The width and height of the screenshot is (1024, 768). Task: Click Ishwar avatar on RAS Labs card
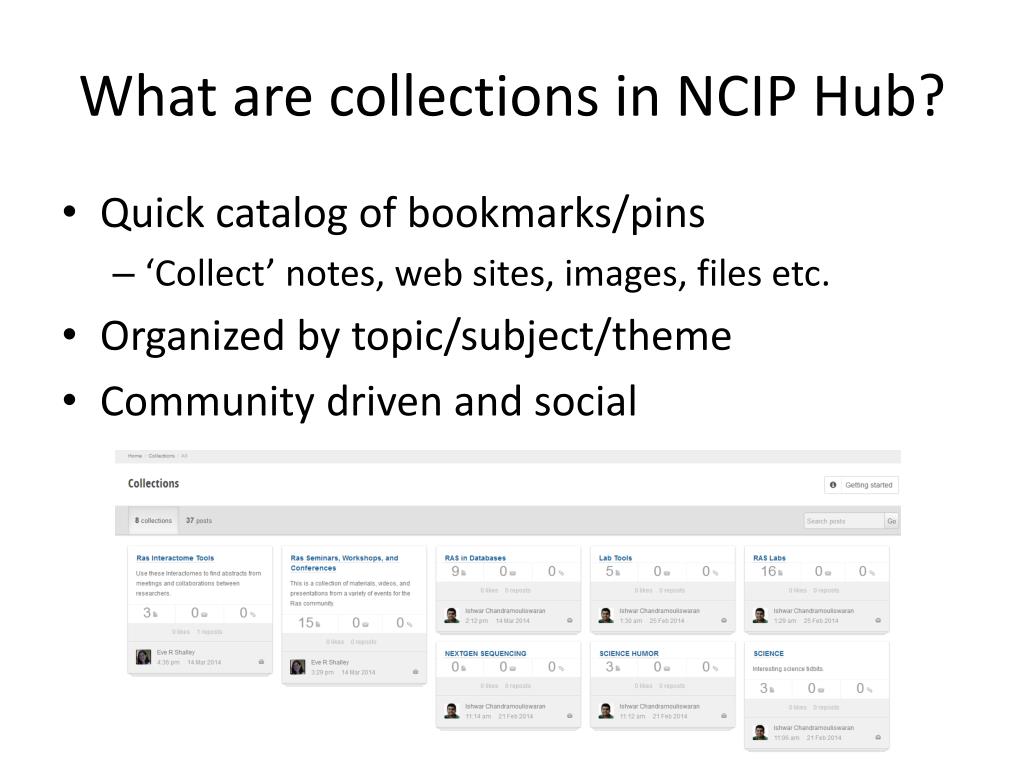[x=760, y=615]
